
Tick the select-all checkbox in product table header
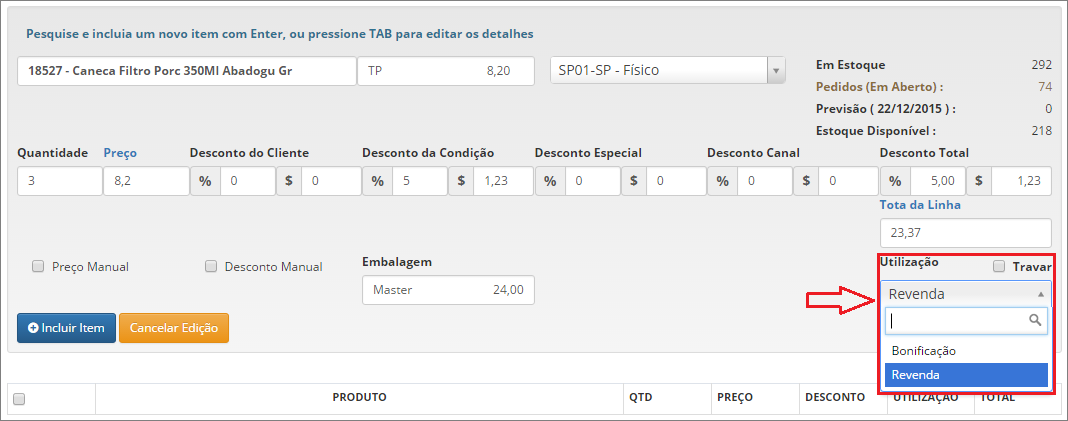tap(19, 399)
